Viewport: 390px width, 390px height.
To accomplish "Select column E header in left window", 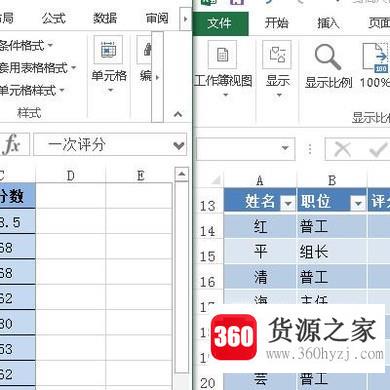I will pos(140,175).
